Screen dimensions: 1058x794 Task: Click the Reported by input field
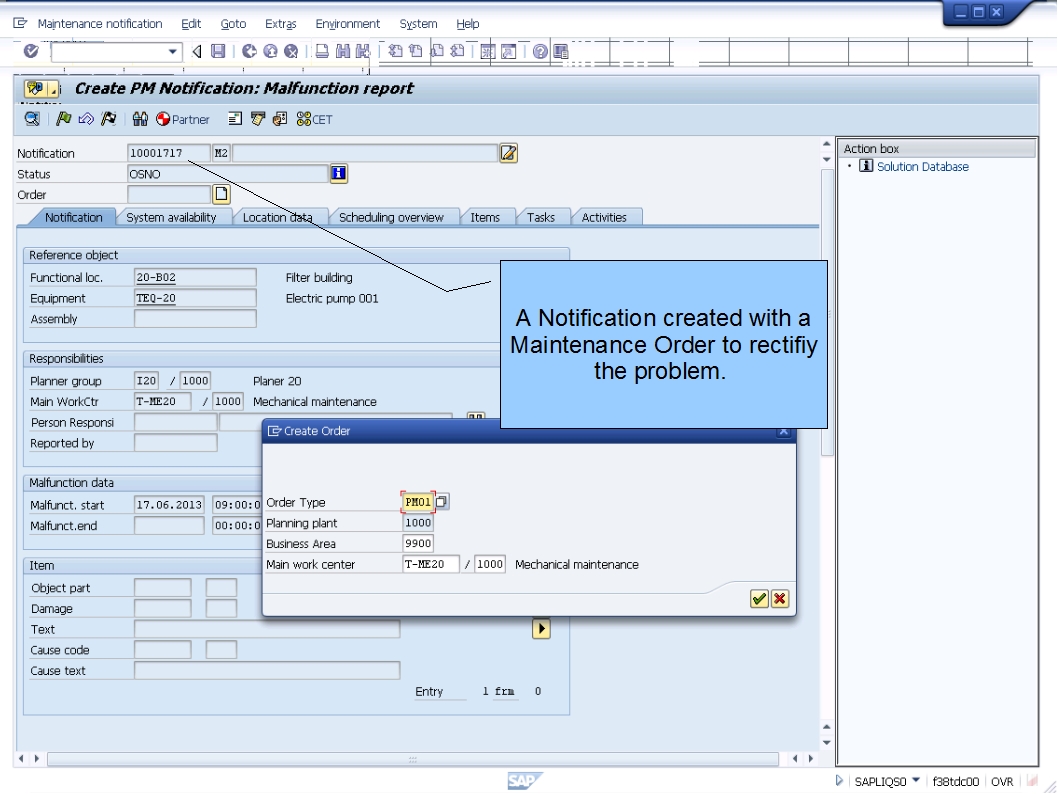(175, 443)
